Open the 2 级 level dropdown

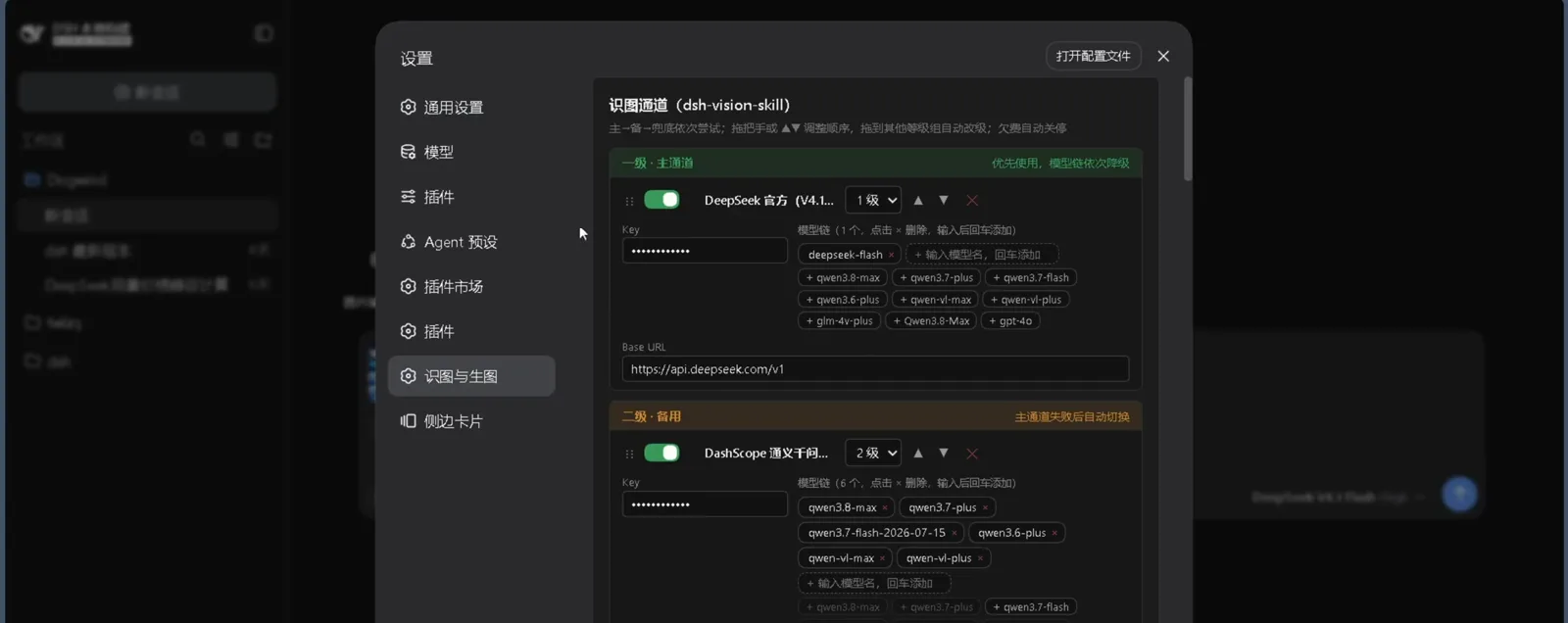click(873, 453)
